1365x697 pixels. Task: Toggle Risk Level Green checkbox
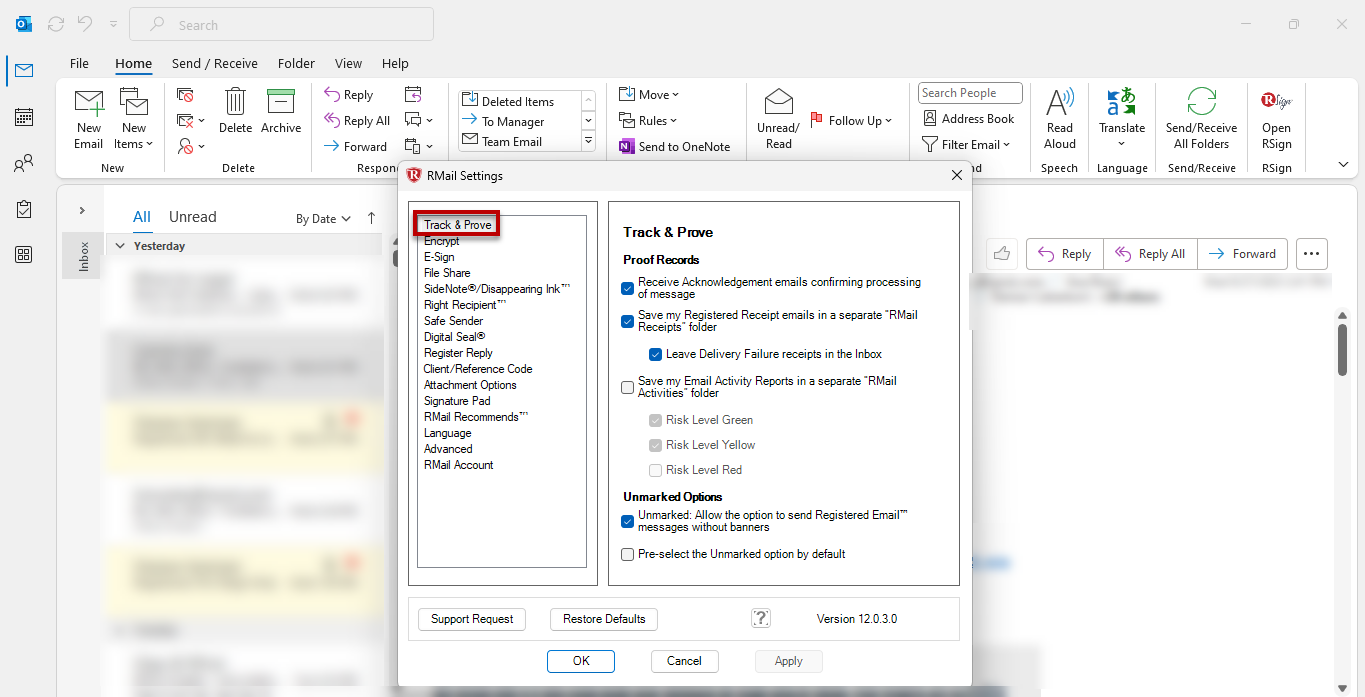pyautogui.click(x=655, y=420)
